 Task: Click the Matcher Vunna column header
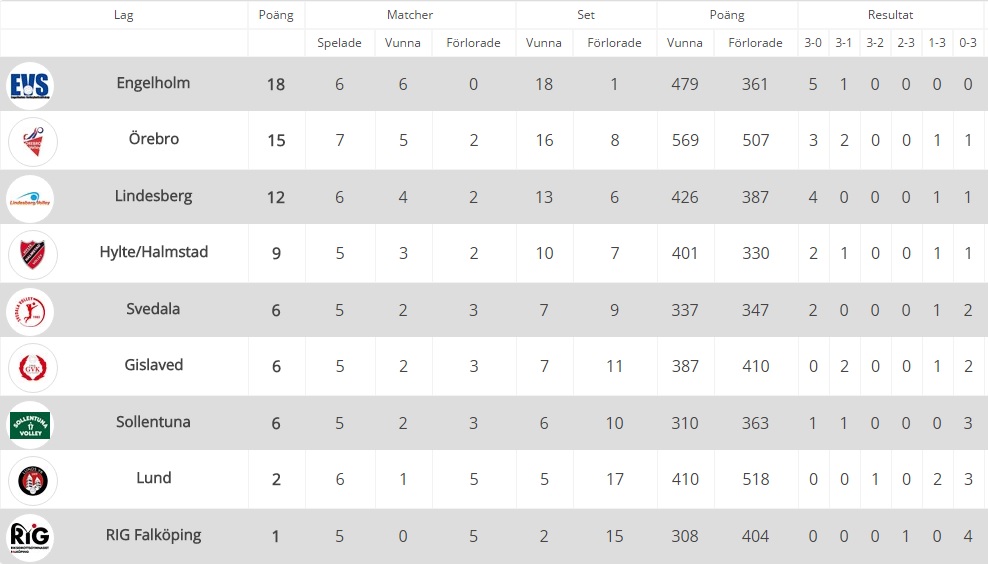point(403,43)
